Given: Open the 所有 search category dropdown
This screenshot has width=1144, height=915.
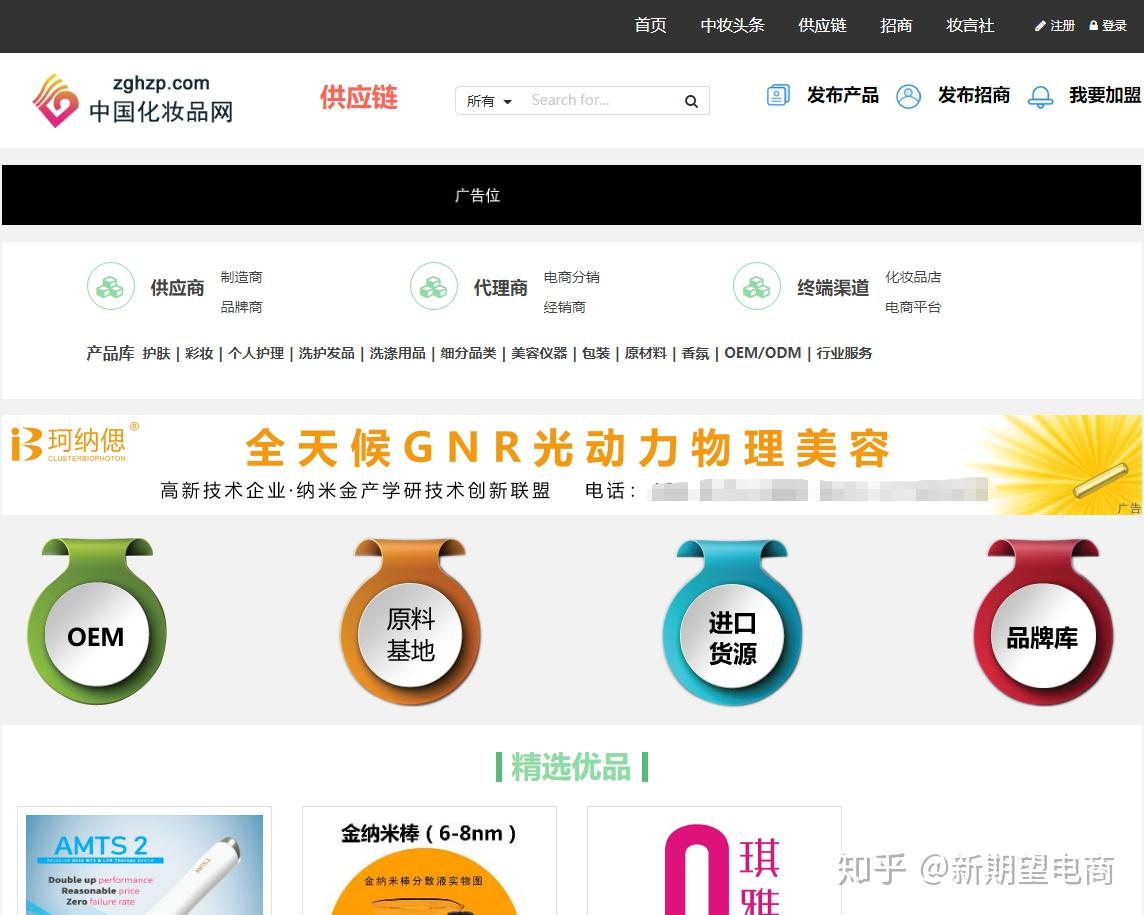Looking at the screenshot, I should pyautogui.click(x=489, y=101).
